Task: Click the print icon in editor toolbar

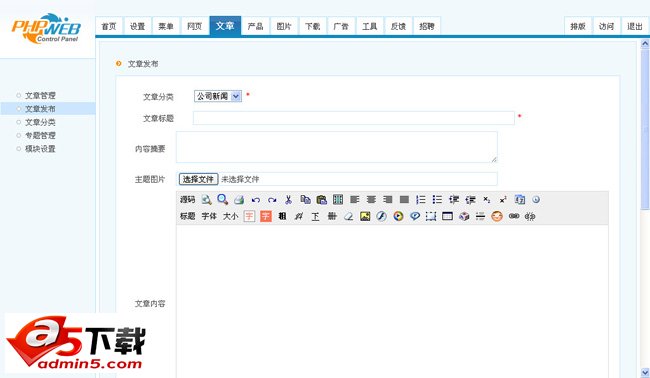Action: pyautogui.click(x=239, y=200)
